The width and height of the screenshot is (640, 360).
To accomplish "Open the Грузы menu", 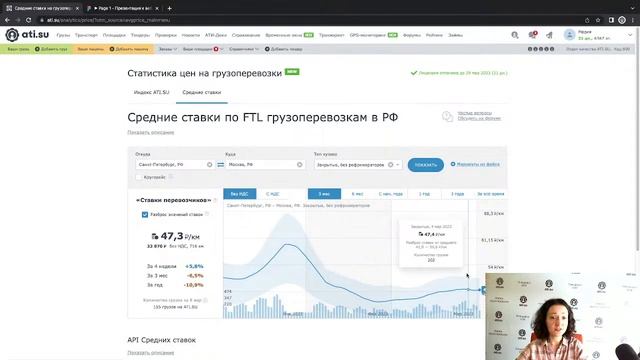I will click(63, 35).
